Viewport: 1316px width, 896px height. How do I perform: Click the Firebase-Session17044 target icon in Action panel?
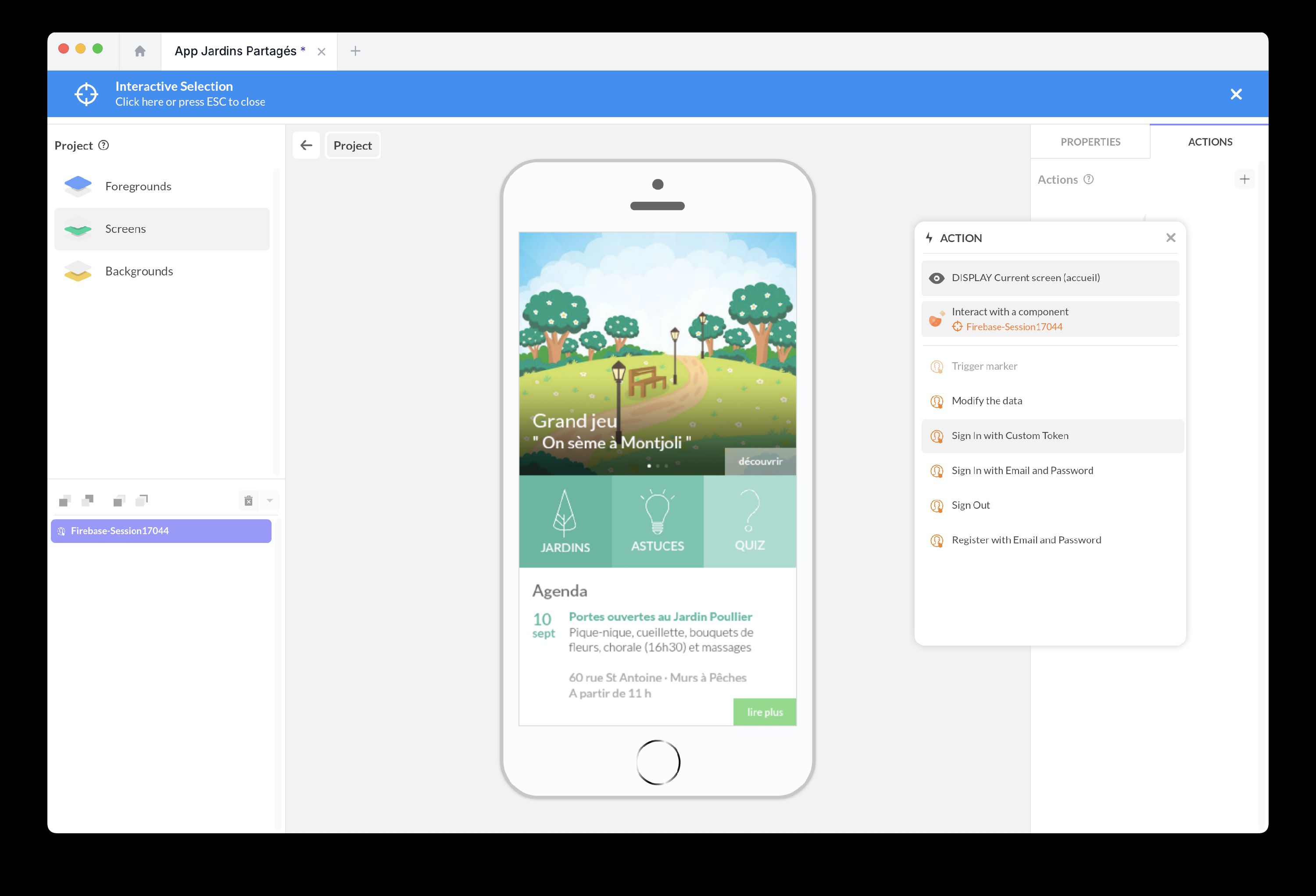coord(958,327)
